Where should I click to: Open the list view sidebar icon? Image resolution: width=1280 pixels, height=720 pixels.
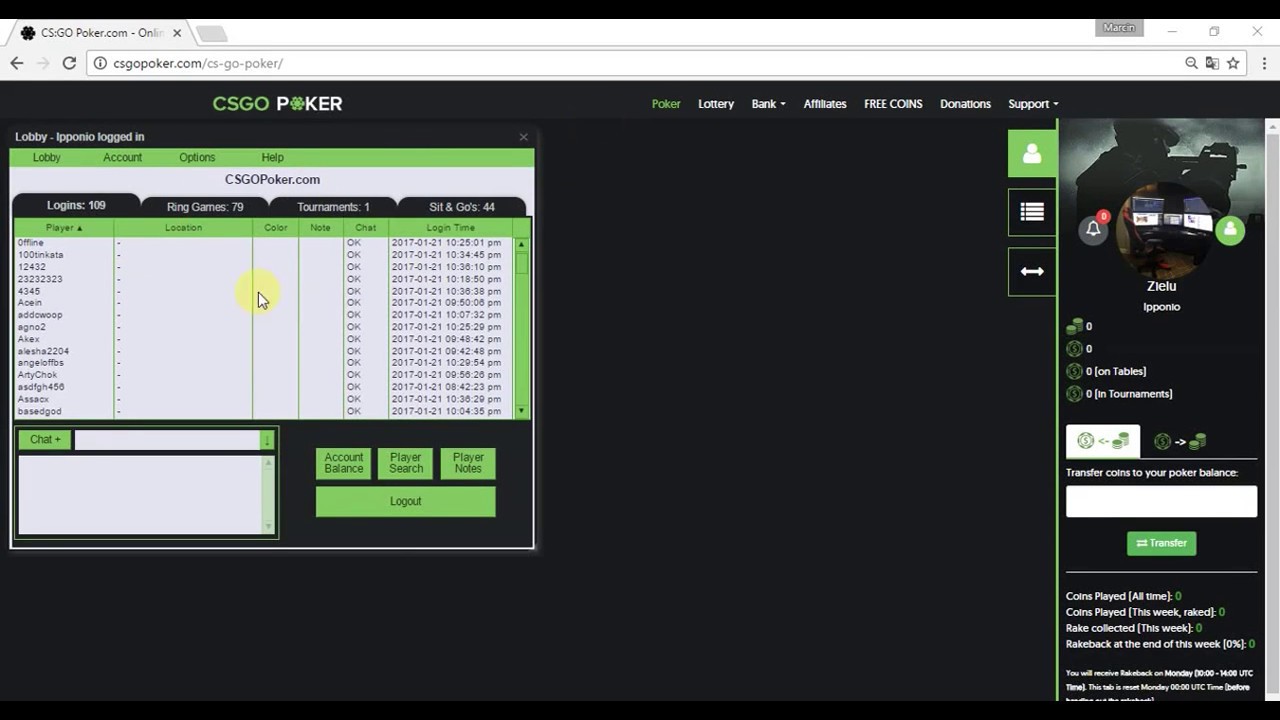pos(1032,212)
